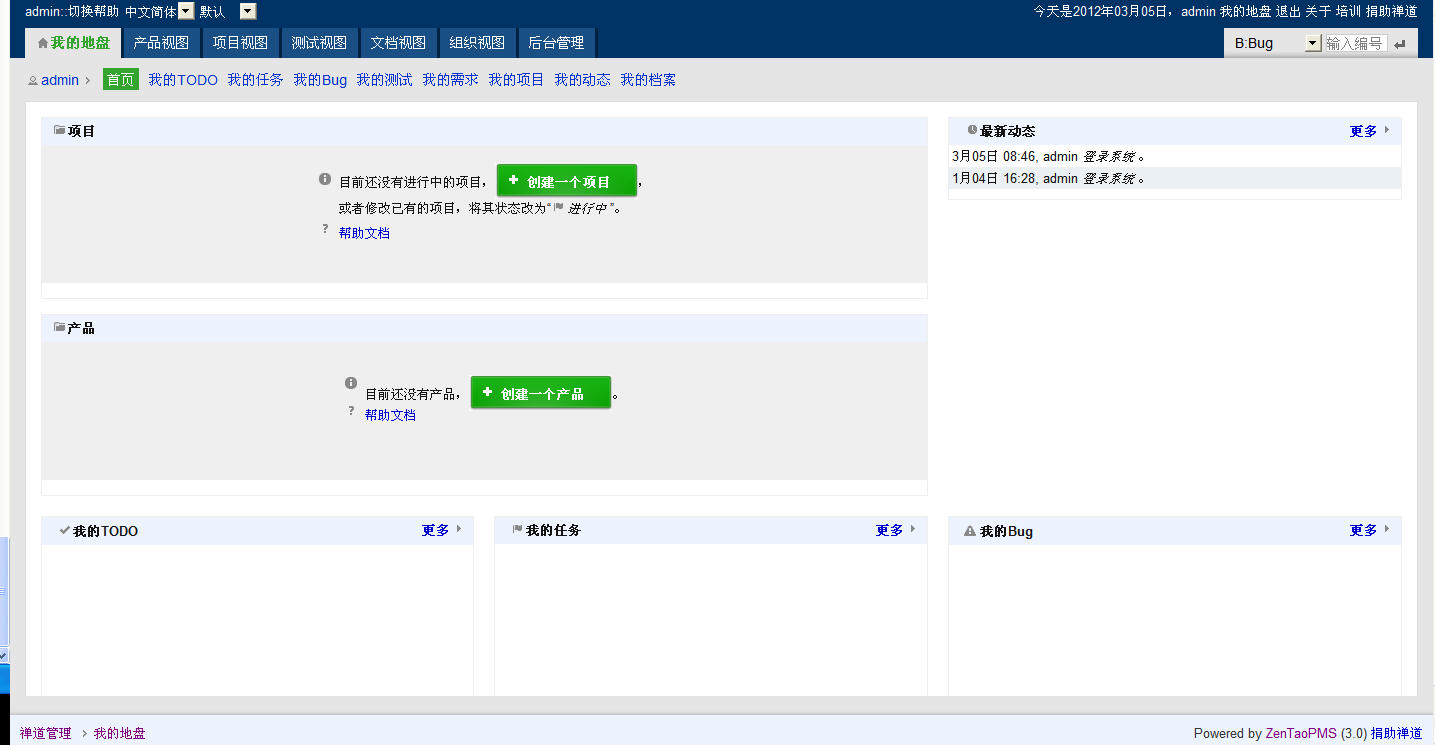The height and width of the screenshot is (745, 1435).
Task: Click the flag icon beside 我的任务
Action: tap(517, 530)
